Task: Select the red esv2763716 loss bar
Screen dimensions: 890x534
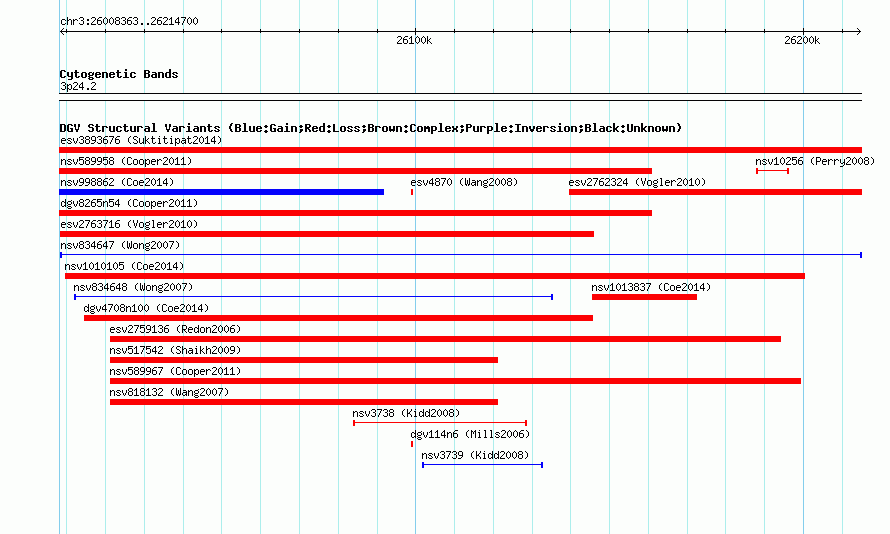Action: point(326,234)
